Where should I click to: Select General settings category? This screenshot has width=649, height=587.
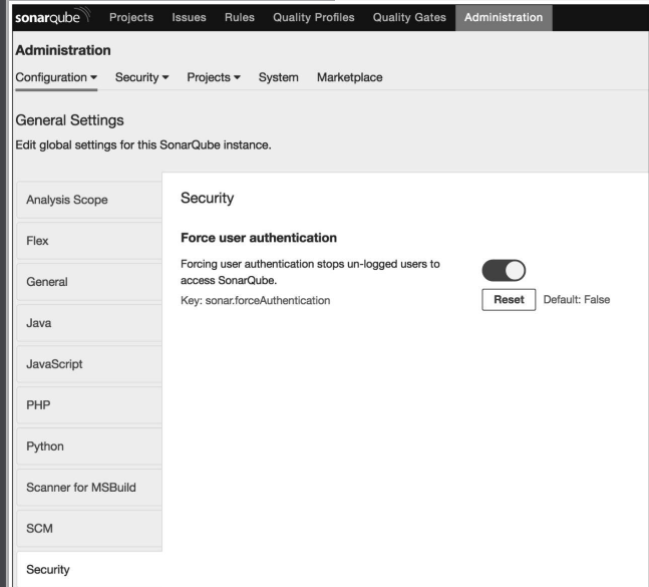[x=89, y=282]
